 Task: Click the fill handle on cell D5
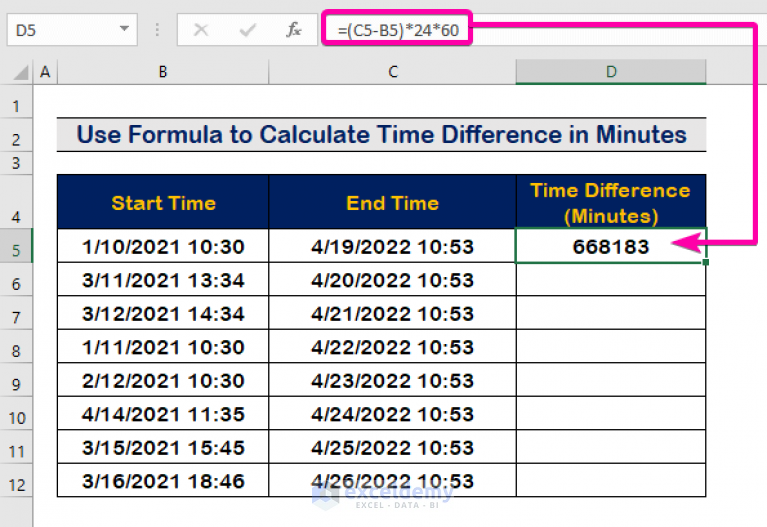[x=705, y=262]
